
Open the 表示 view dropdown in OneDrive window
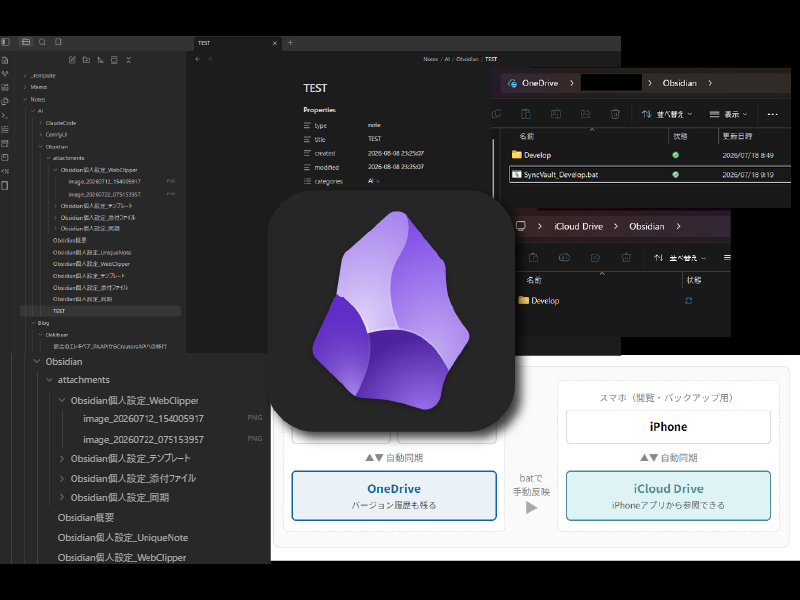tap(729, 114)
